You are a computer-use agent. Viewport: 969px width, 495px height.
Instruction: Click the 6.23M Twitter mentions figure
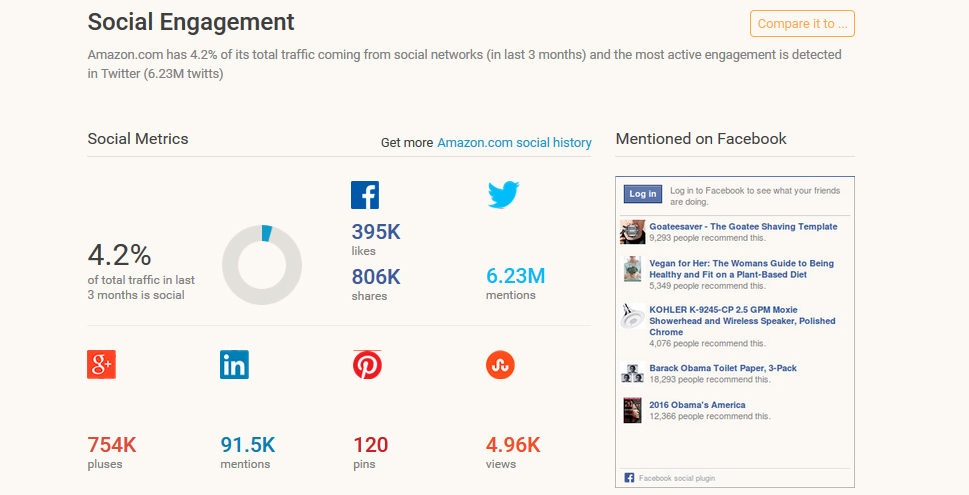pos(515,276)
